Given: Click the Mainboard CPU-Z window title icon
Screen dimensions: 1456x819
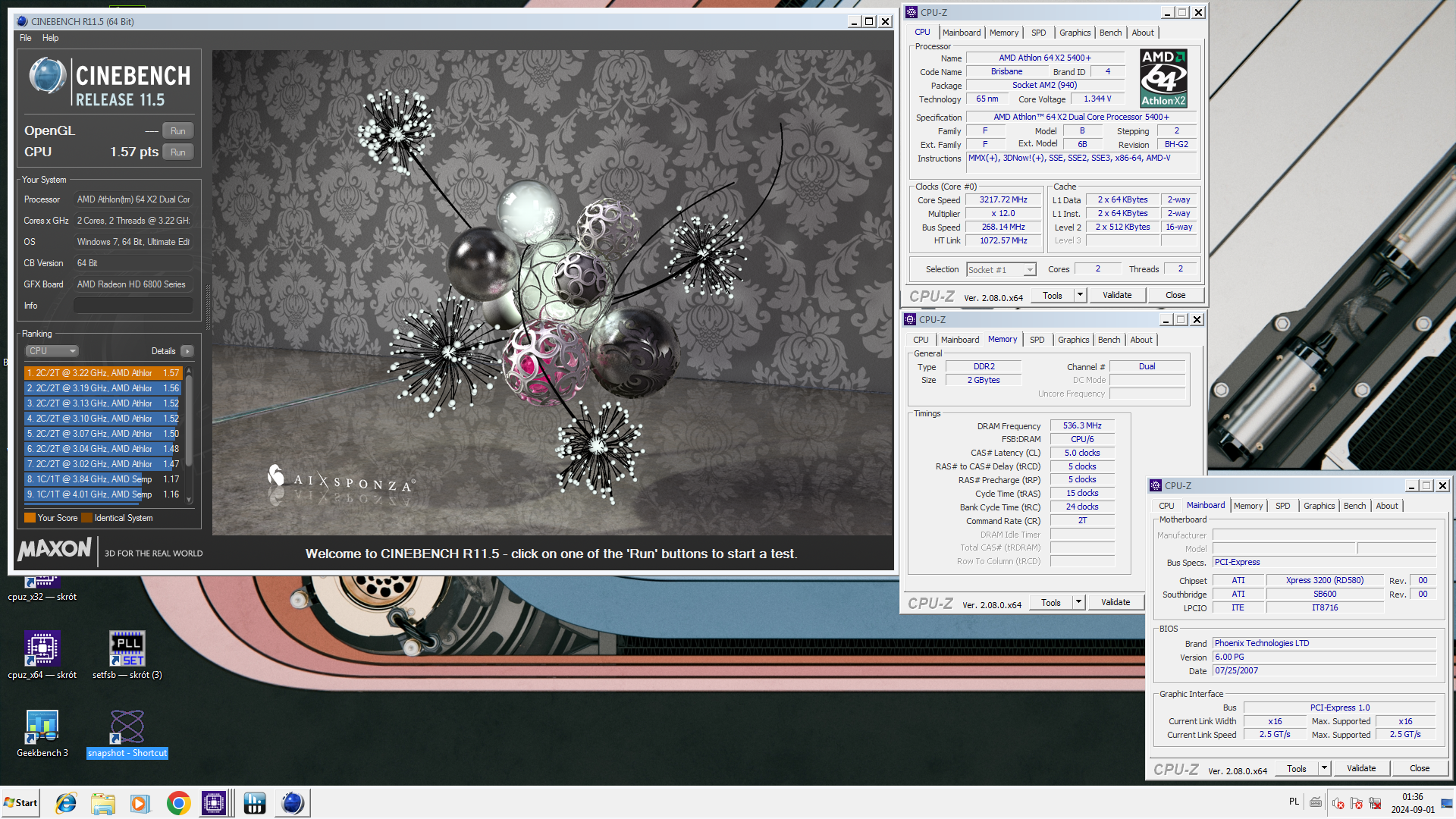Looking at the screenshot, I should [1156, 485].
